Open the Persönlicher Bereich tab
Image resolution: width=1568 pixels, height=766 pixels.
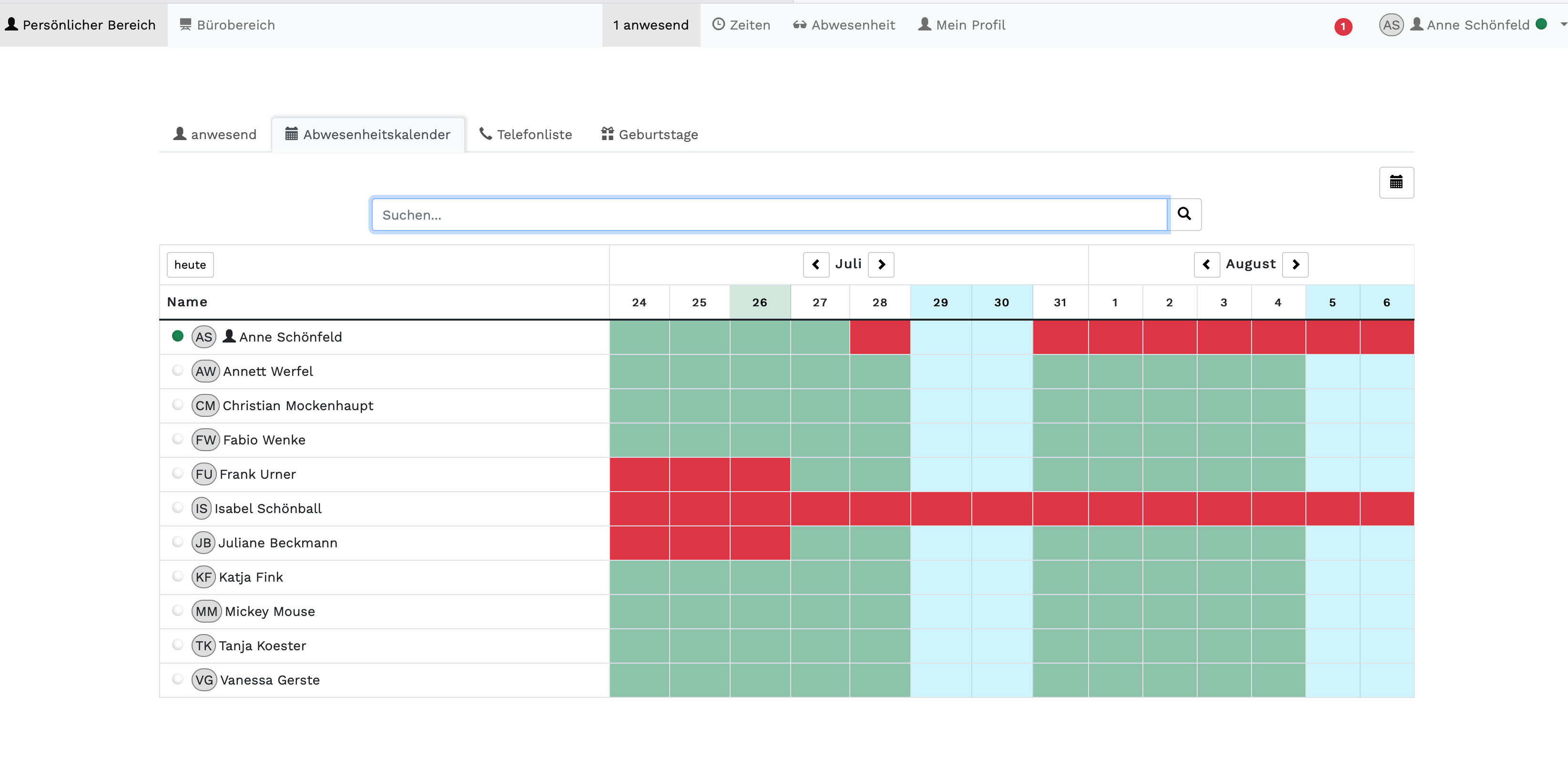(83, 25)
